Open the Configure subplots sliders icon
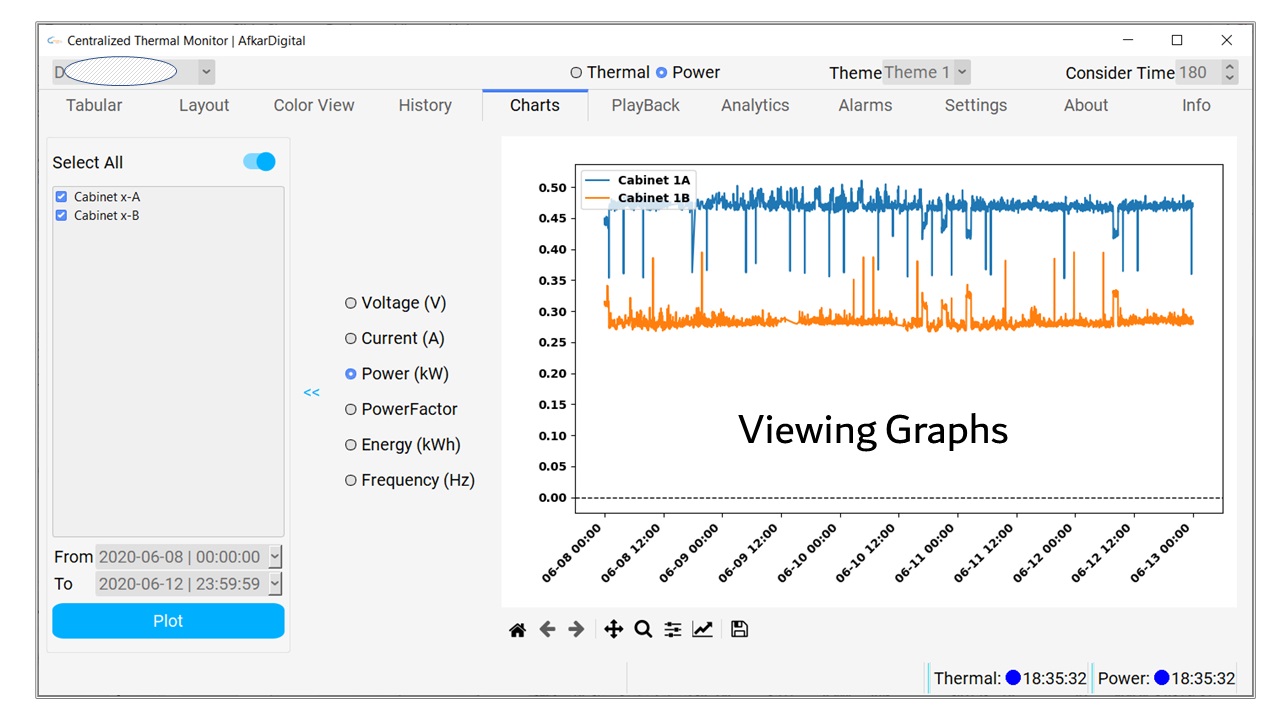This screenshot has width=1280, height=720. (673, 629)
